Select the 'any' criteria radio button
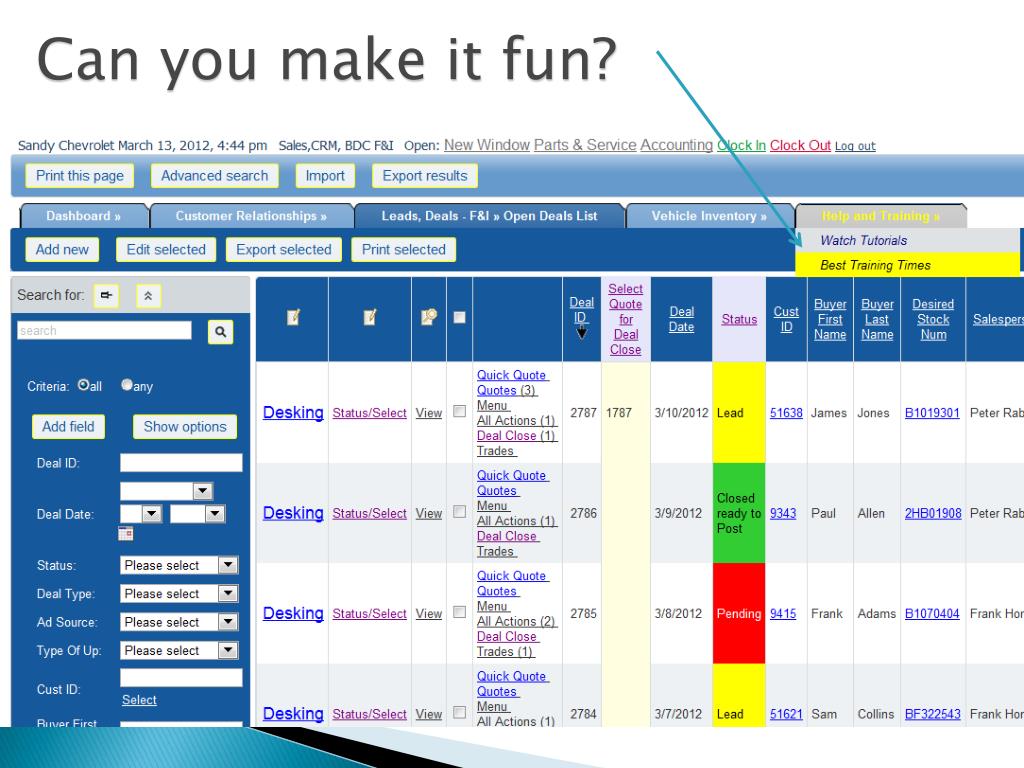The image size is (1024, 768). (x=127, y=385)
